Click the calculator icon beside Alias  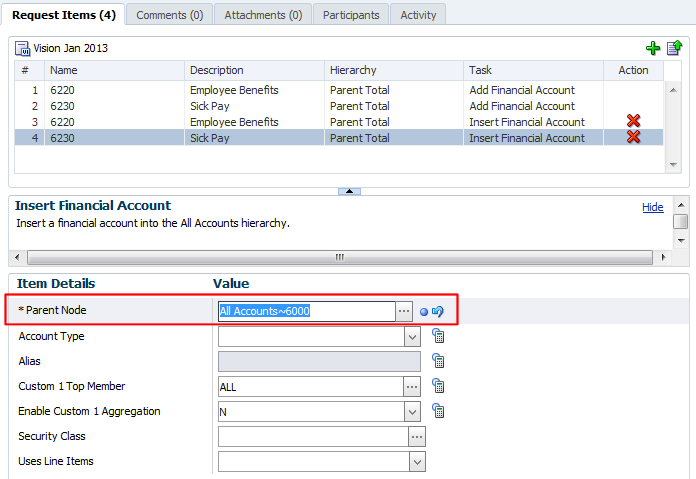click(438, 361)
